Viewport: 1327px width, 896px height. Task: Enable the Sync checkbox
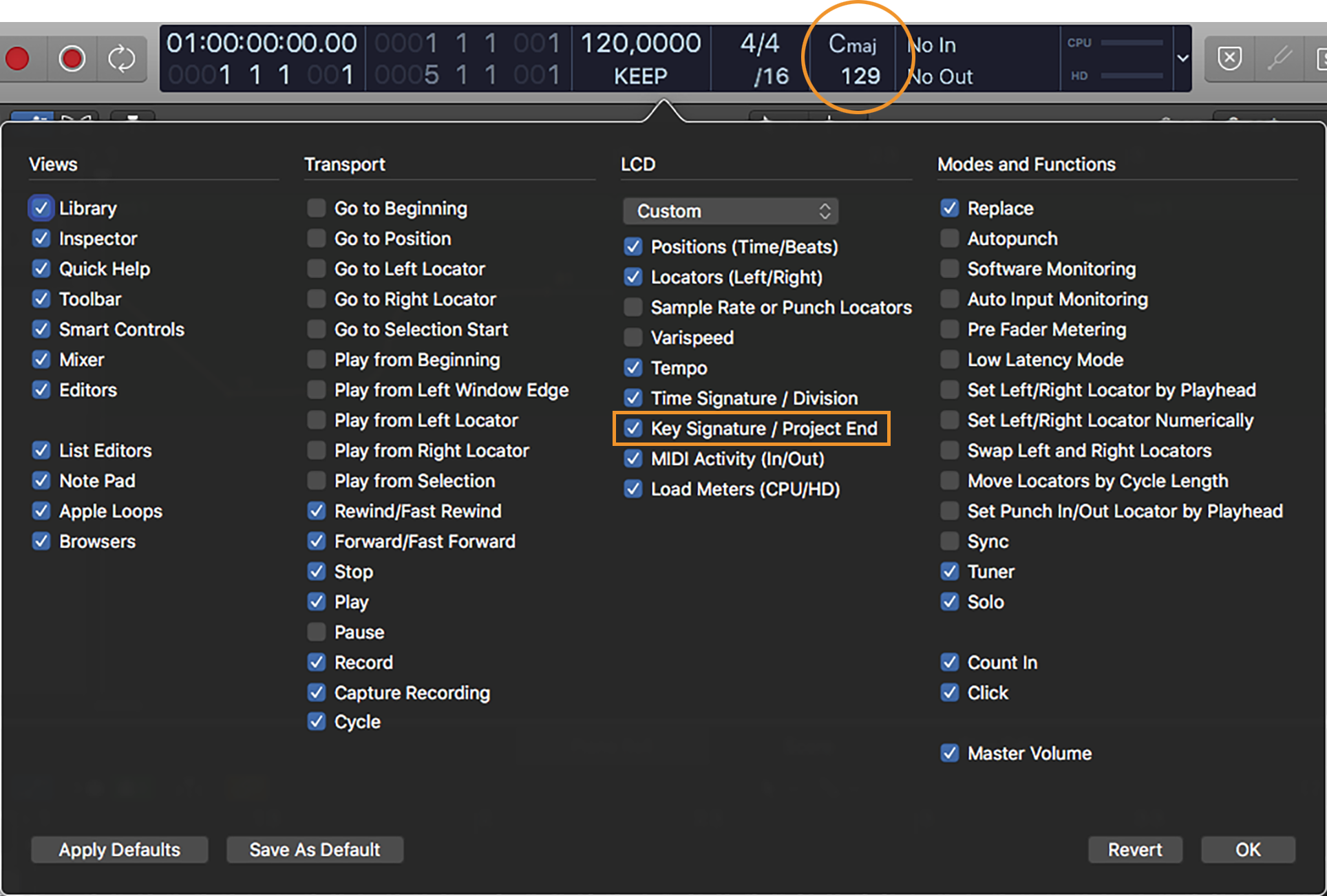(x=950, y=541)
